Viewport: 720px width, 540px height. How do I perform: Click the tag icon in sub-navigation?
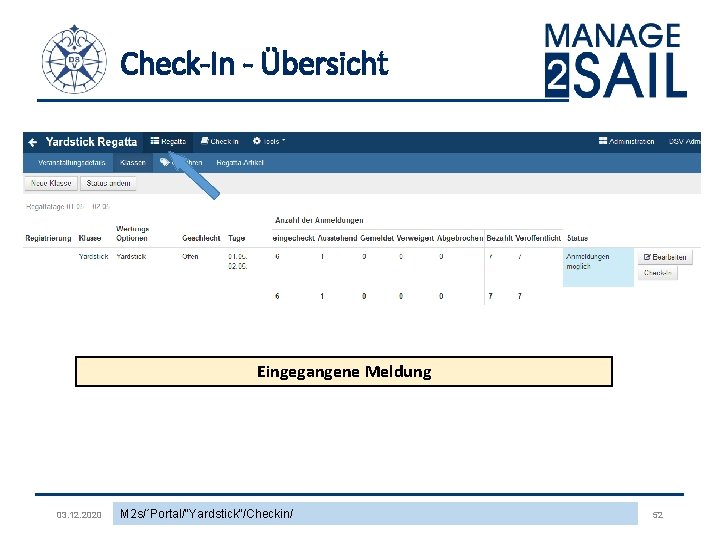pyautogui.click(x=164, y=162)
